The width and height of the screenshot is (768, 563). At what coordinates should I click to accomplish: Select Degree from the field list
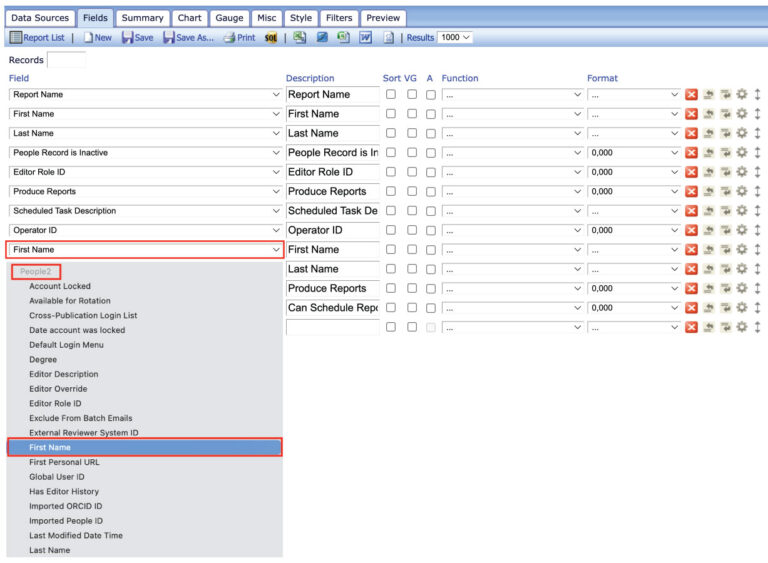pyautogui.click(x=43, y=359)
